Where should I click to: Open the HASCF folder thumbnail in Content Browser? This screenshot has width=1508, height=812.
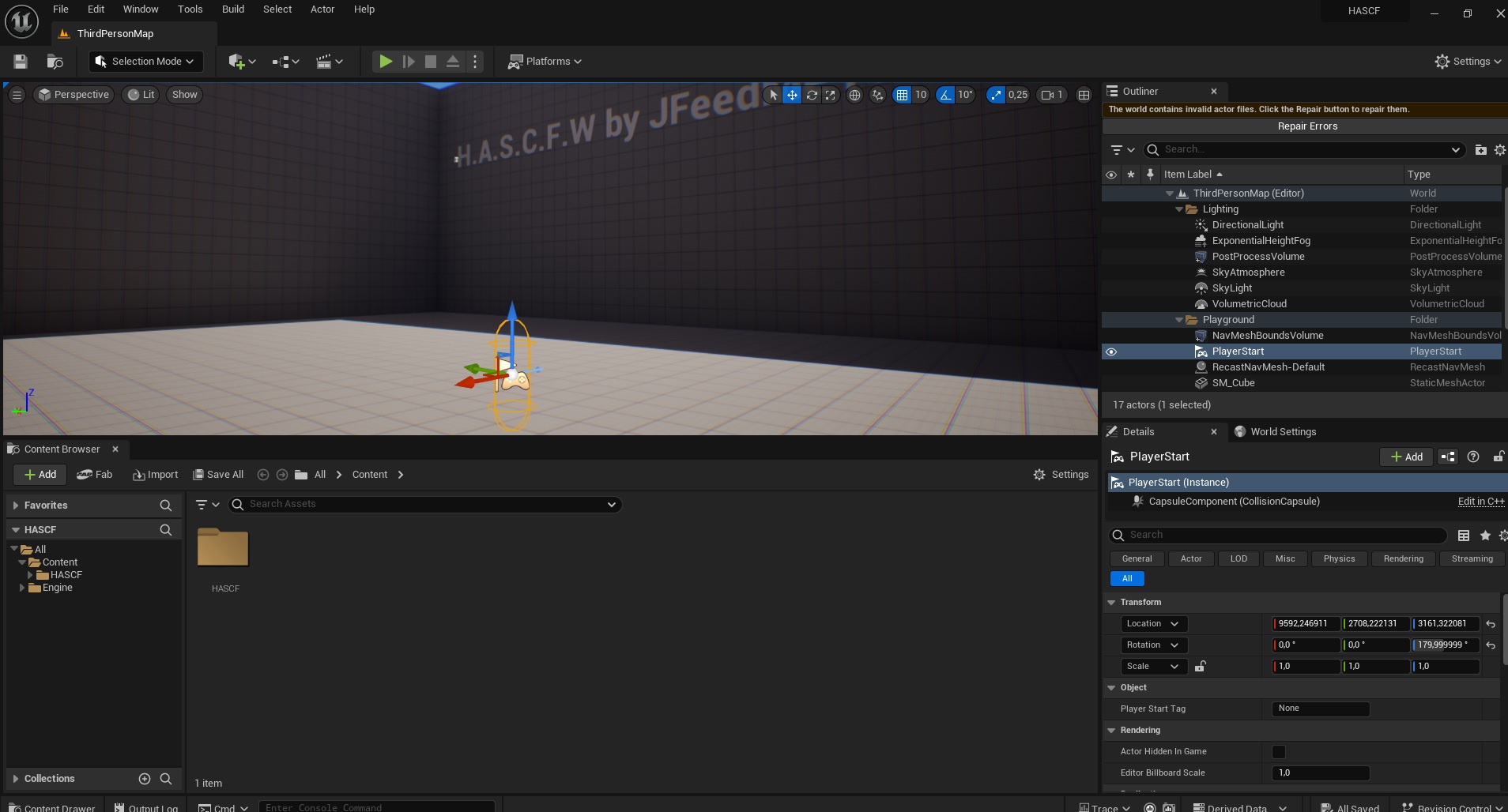(x=224, y=547)
